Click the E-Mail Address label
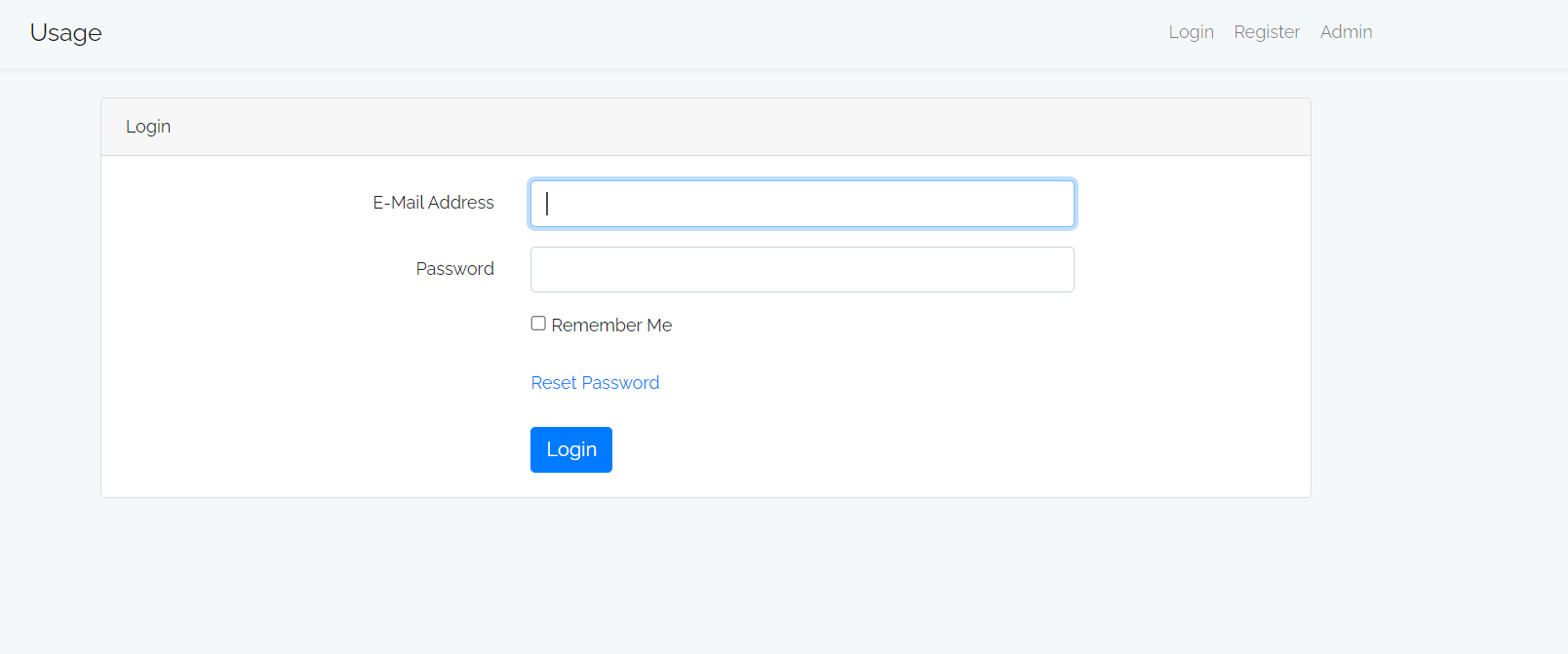This screenshot has width=1568, height=654. click(433, 202)
